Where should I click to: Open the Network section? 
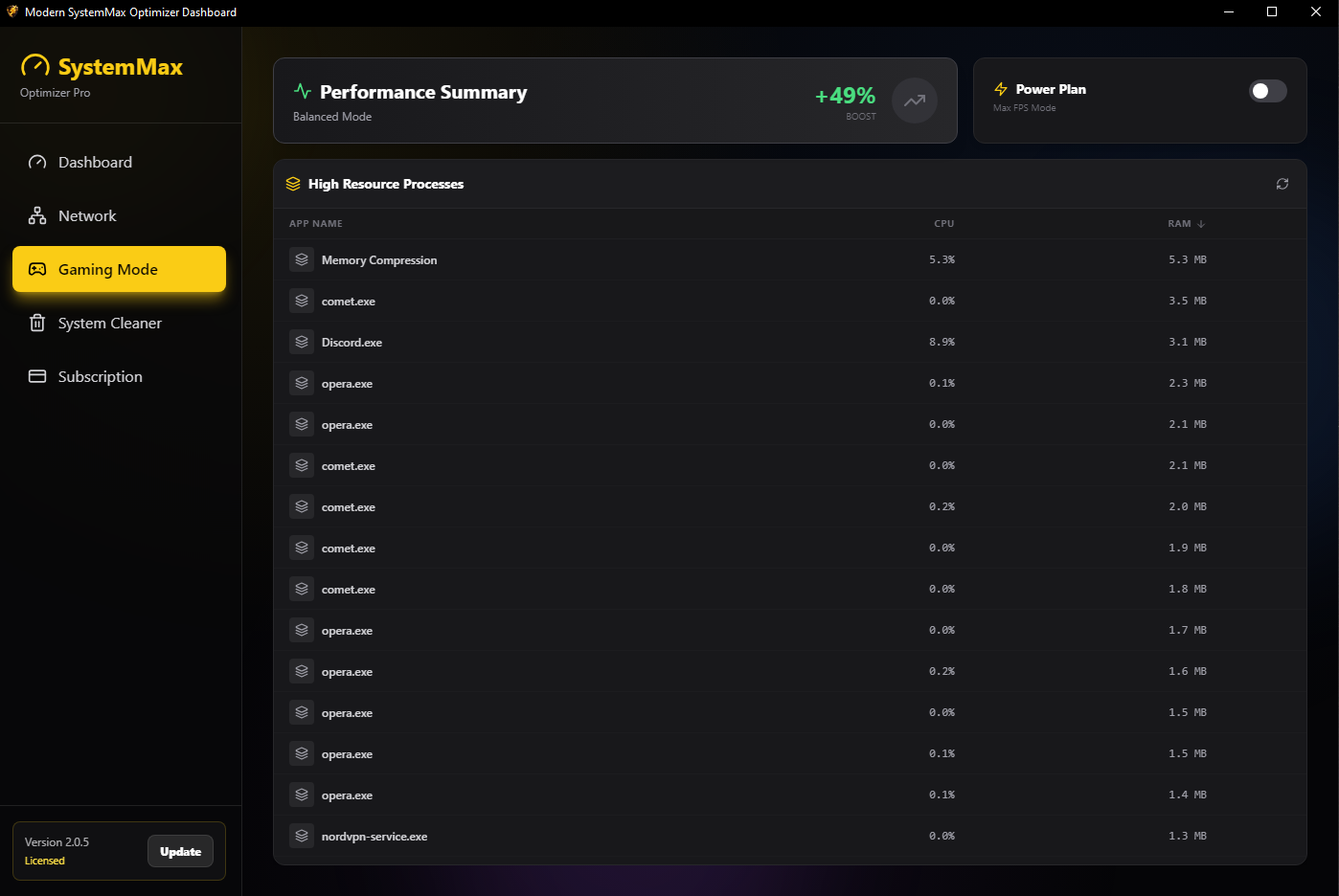(119, 215)
